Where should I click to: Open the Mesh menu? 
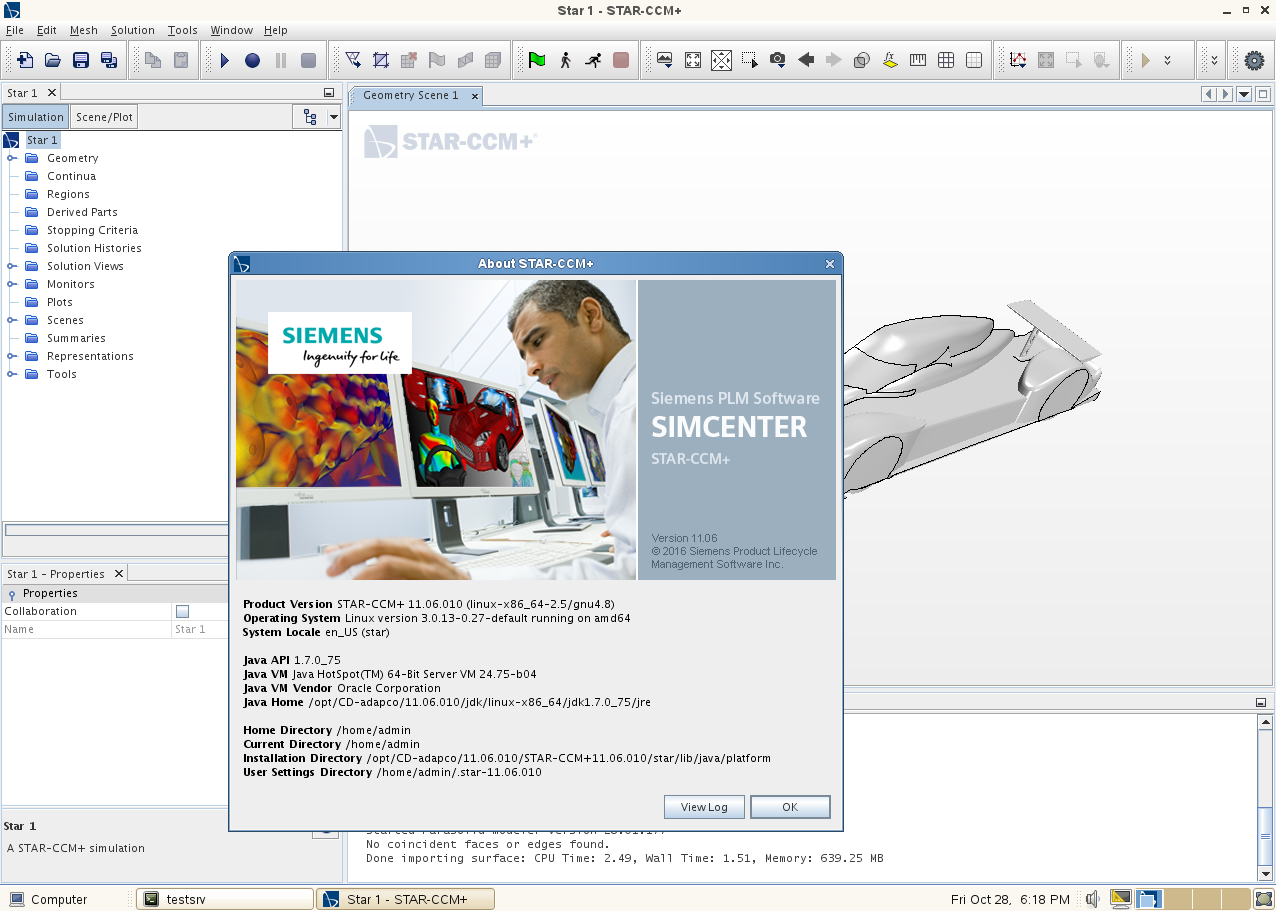(84, 30)
